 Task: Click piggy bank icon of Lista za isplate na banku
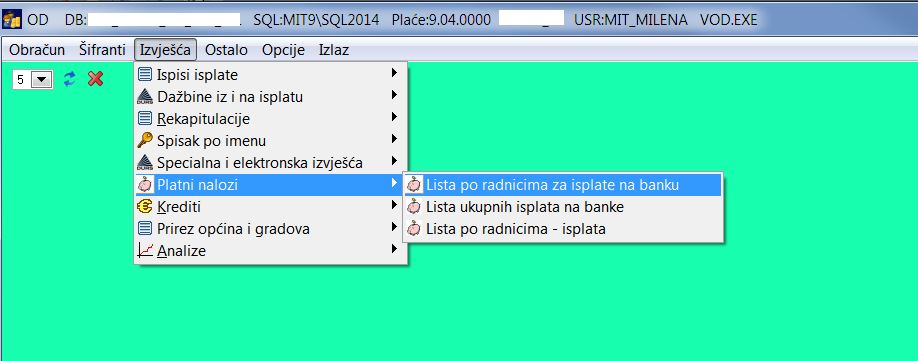click(414, 185)
